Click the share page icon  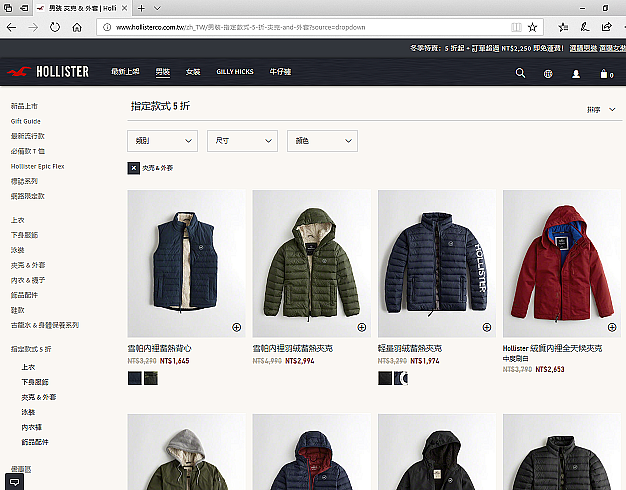[606, 27]
